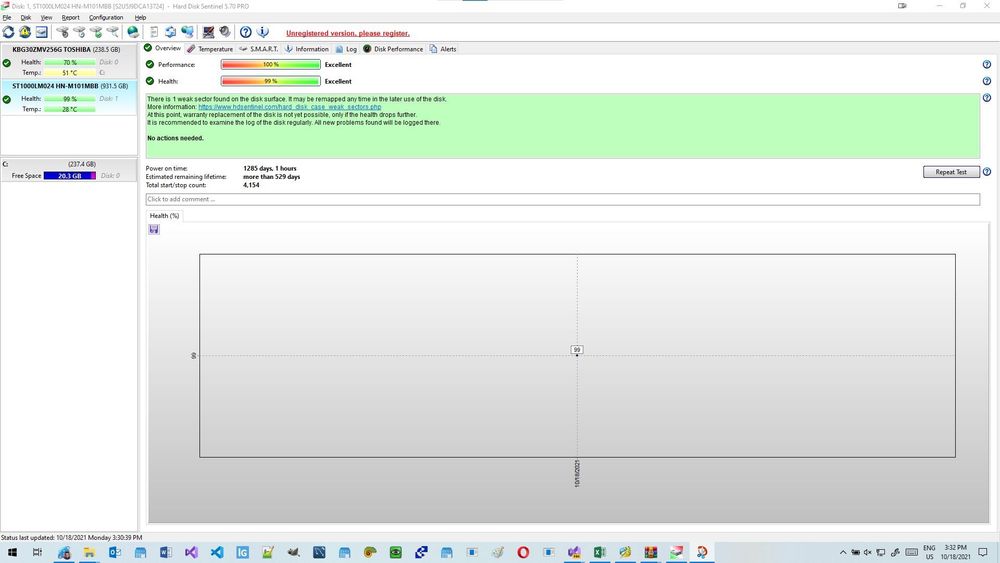This screenshot has height=563, width=1000.
Task: Click the Refresh toolbar icon
Action: pos(8,32)
